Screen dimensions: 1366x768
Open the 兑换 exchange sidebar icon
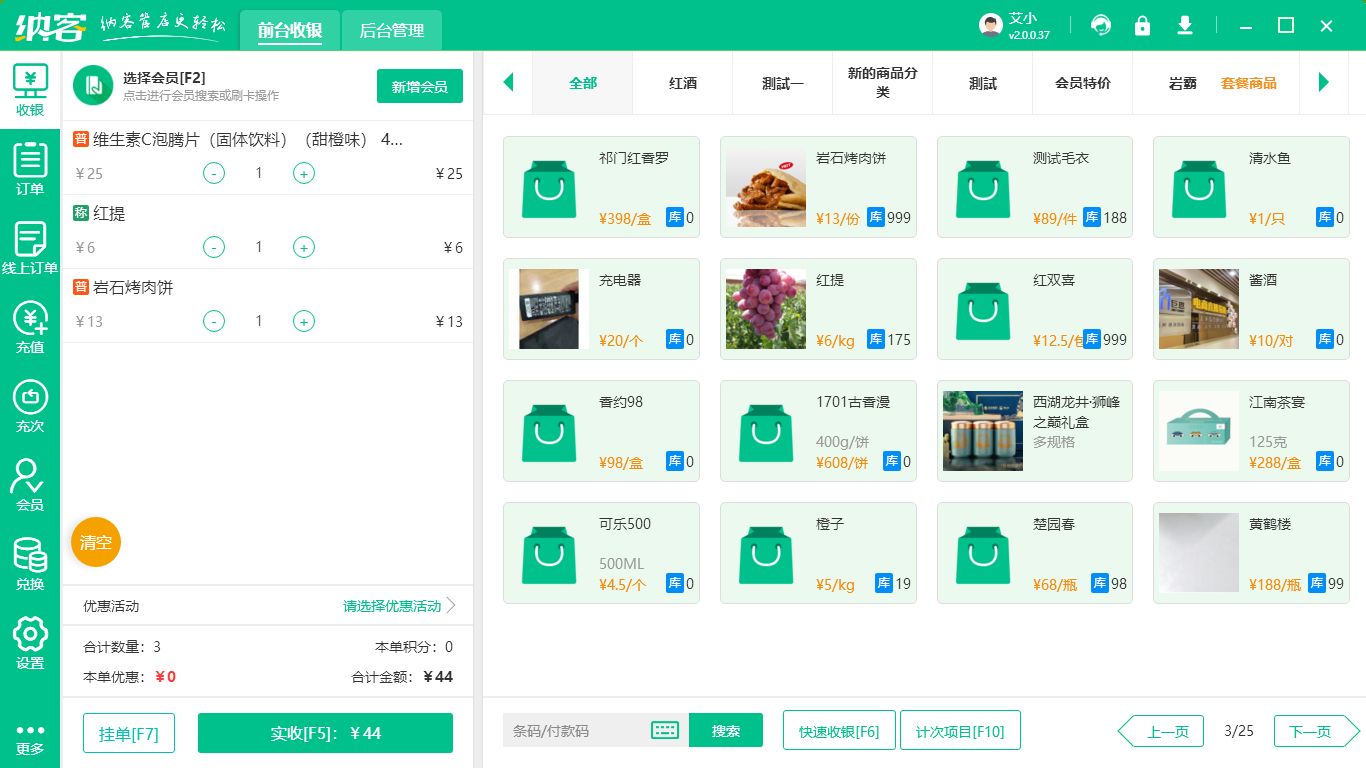tap(30, 558)
